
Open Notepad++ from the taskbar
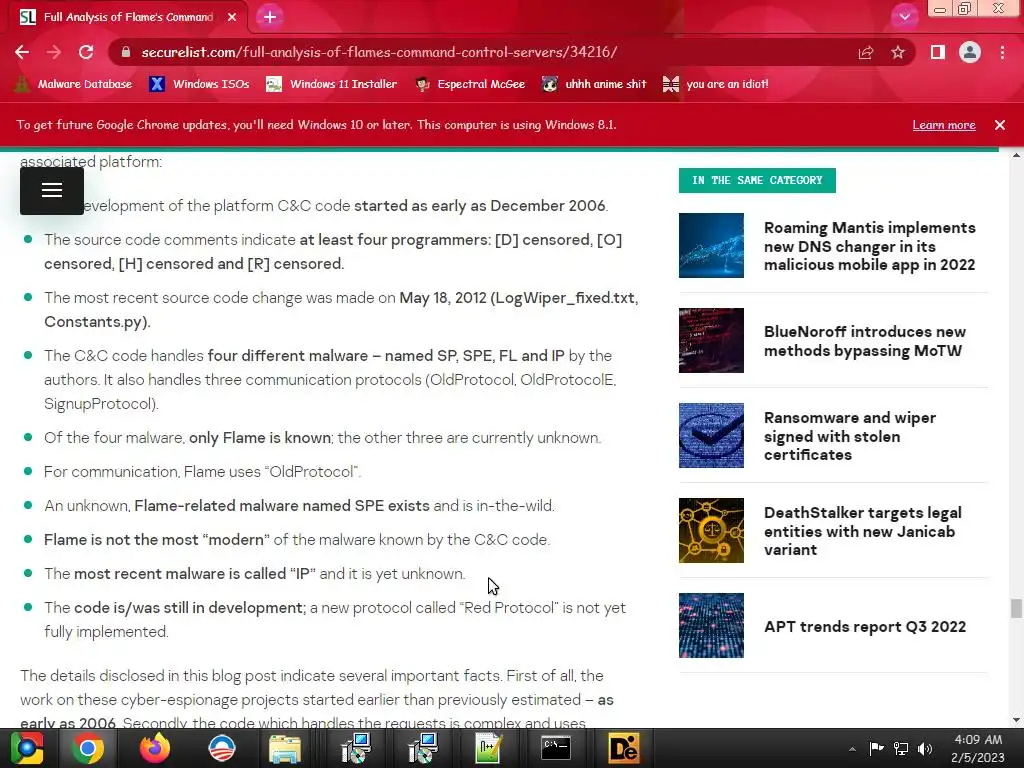coord(489,748)
